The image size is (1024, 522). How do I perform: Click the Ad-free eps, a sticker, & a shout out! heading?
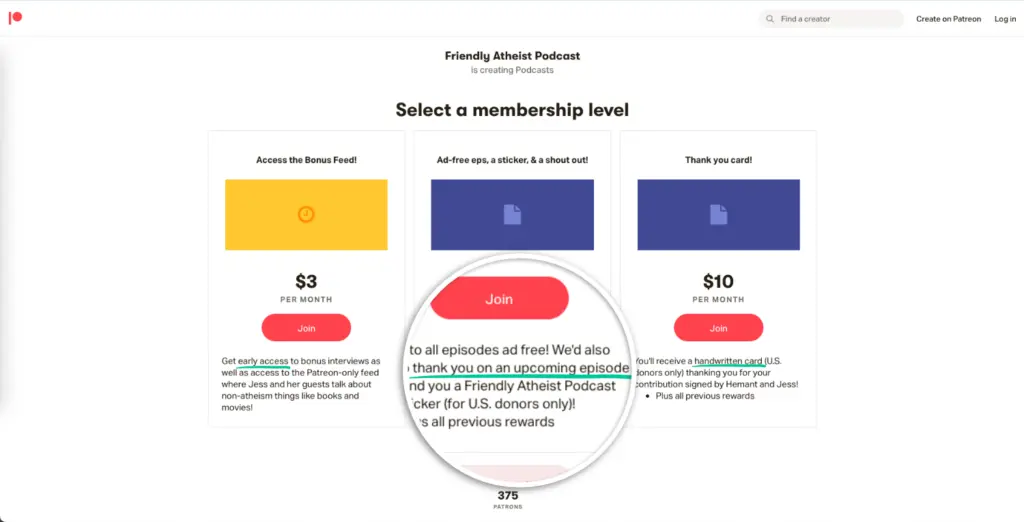tap(512, 159)
